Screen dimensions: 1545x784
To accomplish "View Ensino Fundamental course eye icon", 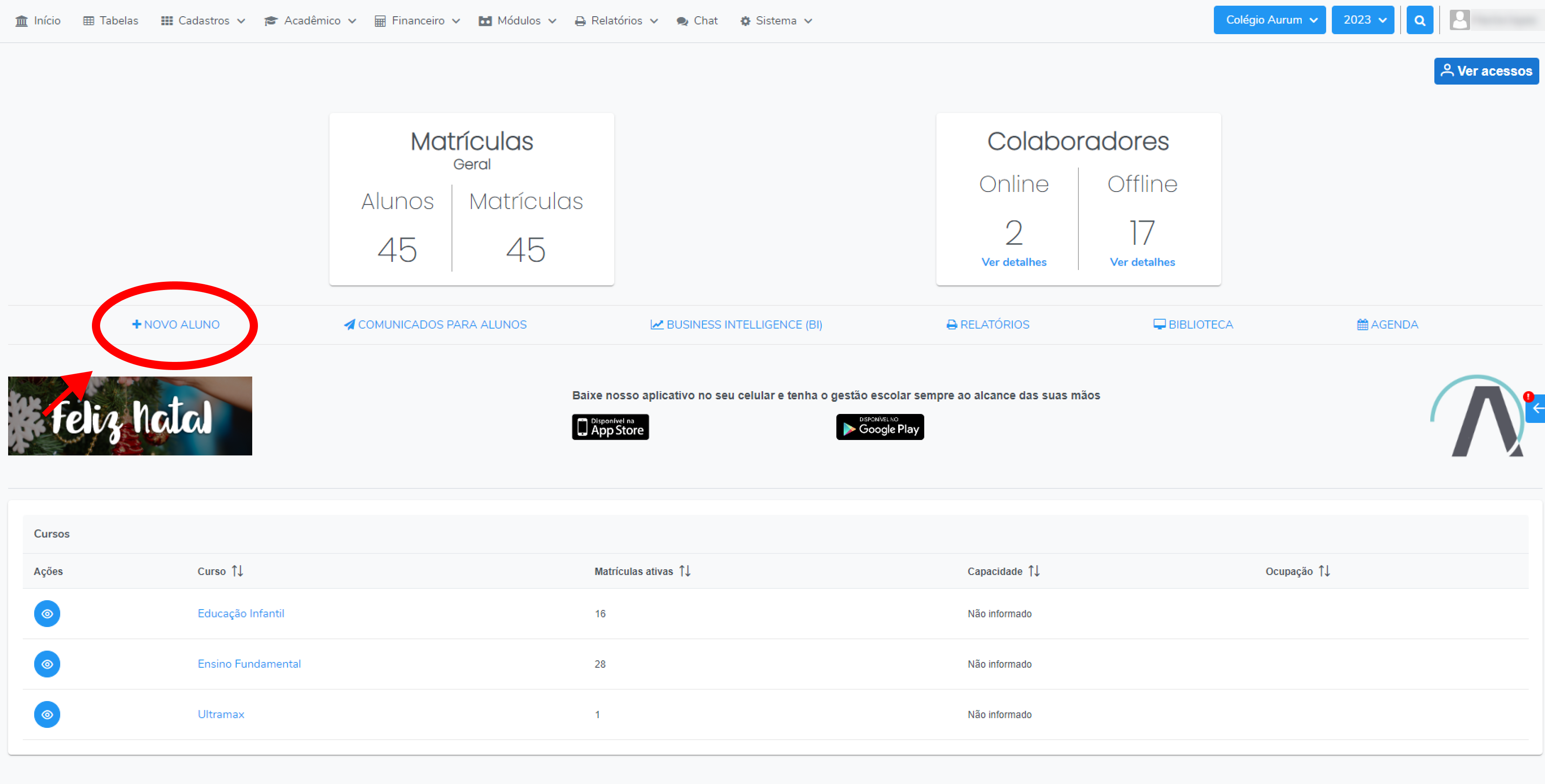I will point(47,664).
